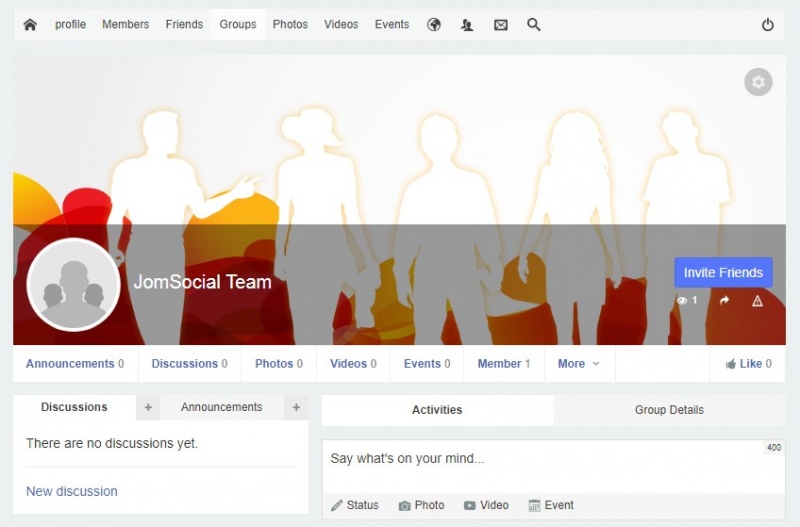Choose Video post type
This screenshot has width=800, height=527.
click(x=486, y=505)
